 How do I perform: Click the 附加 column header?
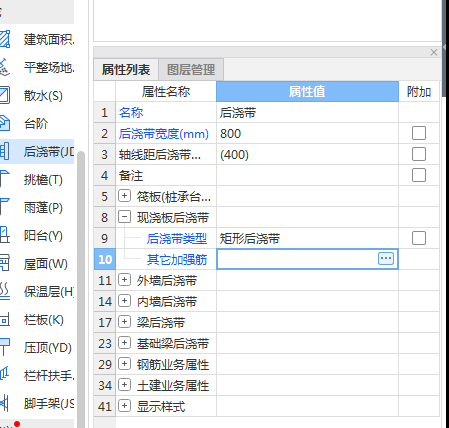(419, 91)
